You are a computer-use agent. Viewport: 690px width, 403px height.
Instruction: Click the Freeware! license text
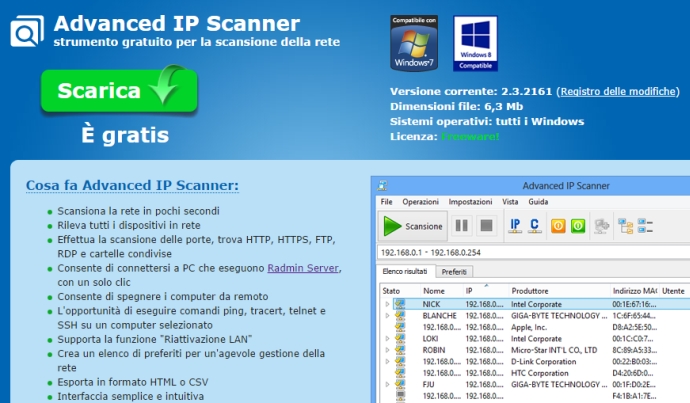coord(470,137)
